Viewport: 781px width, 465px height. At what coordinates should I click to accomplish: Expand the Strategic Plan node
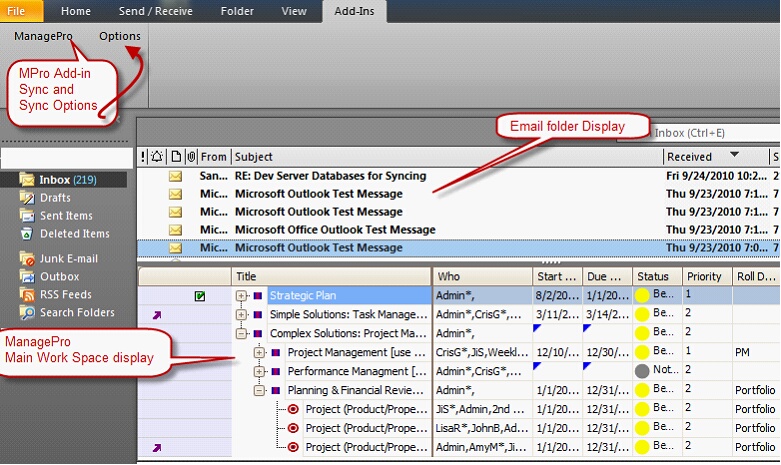coord(241,296)
